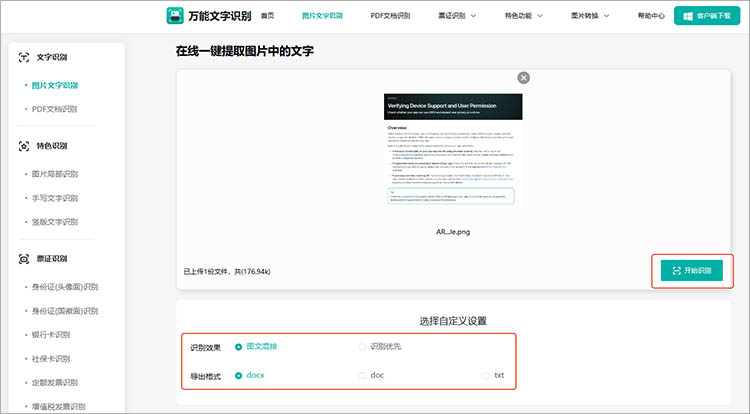The width and height of the screenshot is (750, 414).
Task: Click the 票证识别 sidebar heading
Action: tap(52, 259)
